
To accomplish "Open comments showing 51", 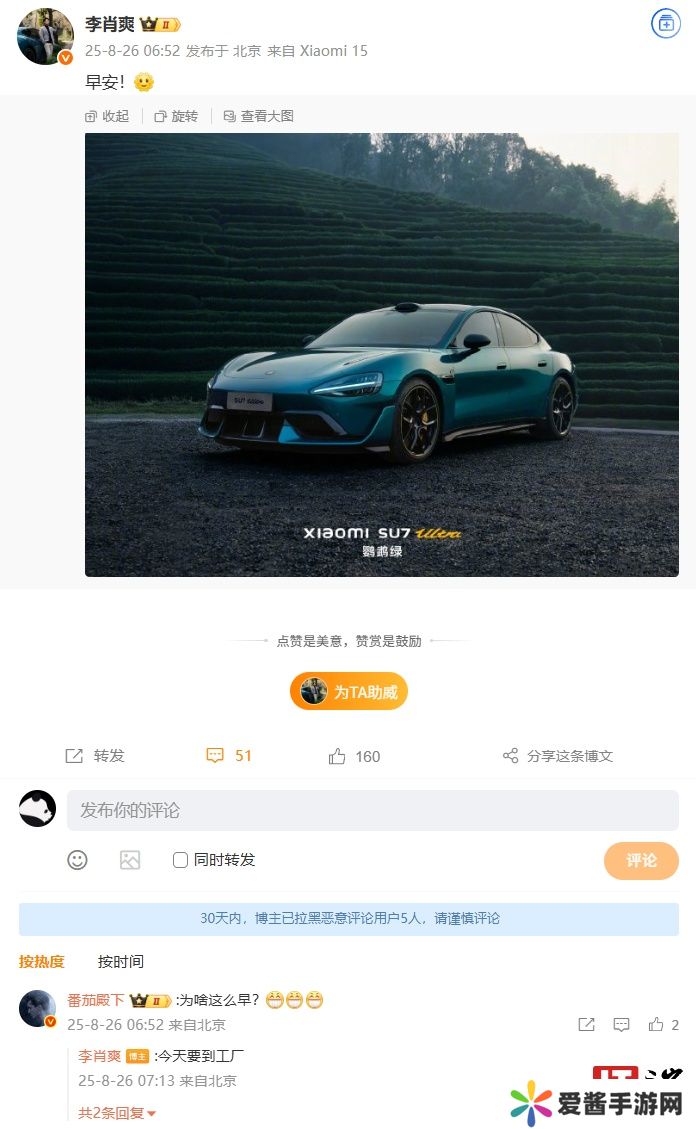I will (x=229, y=756).
